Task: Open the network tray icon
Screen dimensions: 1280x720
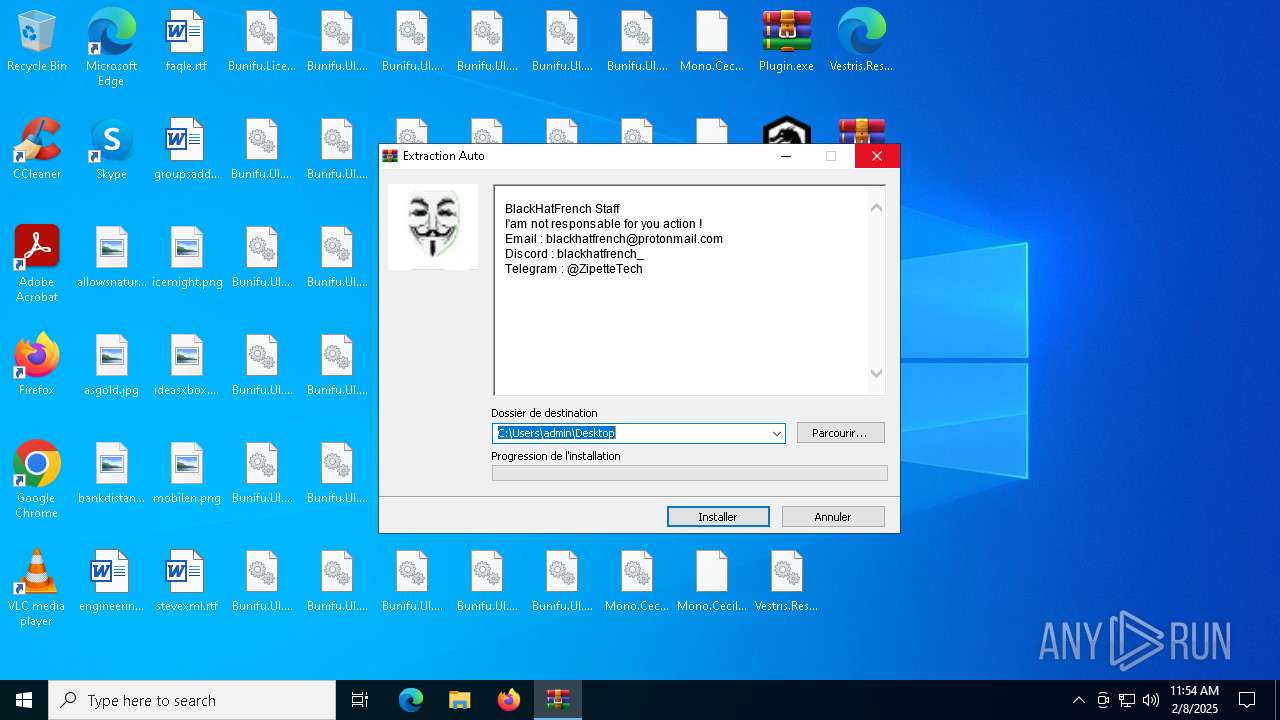Action: click(x=1127, y=700)
